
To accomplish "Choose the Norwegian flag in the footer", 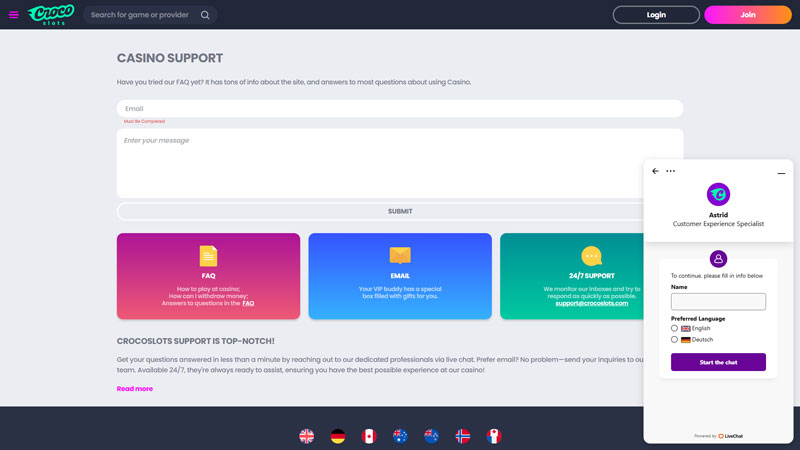I will [x=462, y=436].
